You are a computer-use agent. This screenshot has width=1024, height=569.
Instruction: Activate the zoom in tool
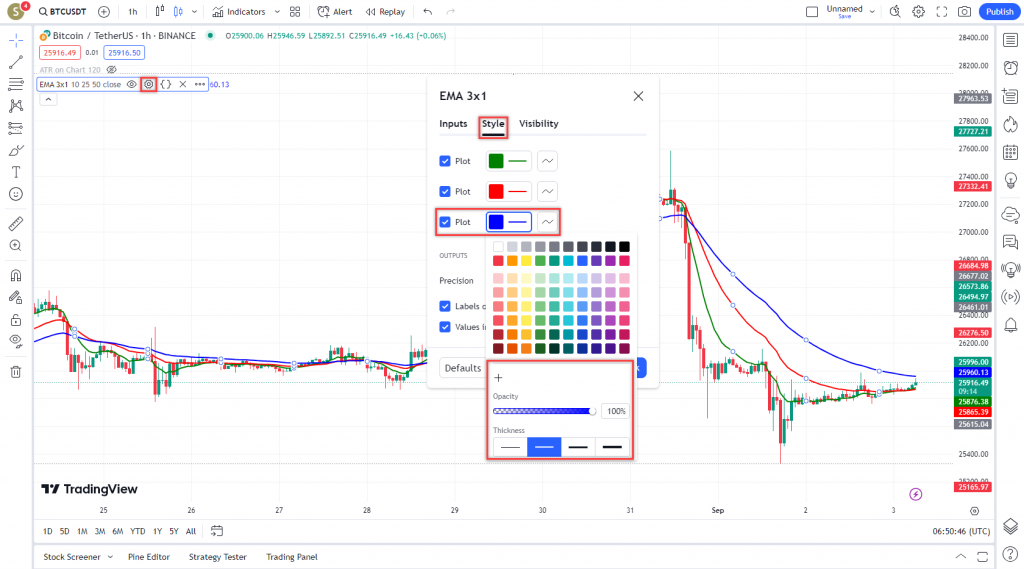[16, 246]
